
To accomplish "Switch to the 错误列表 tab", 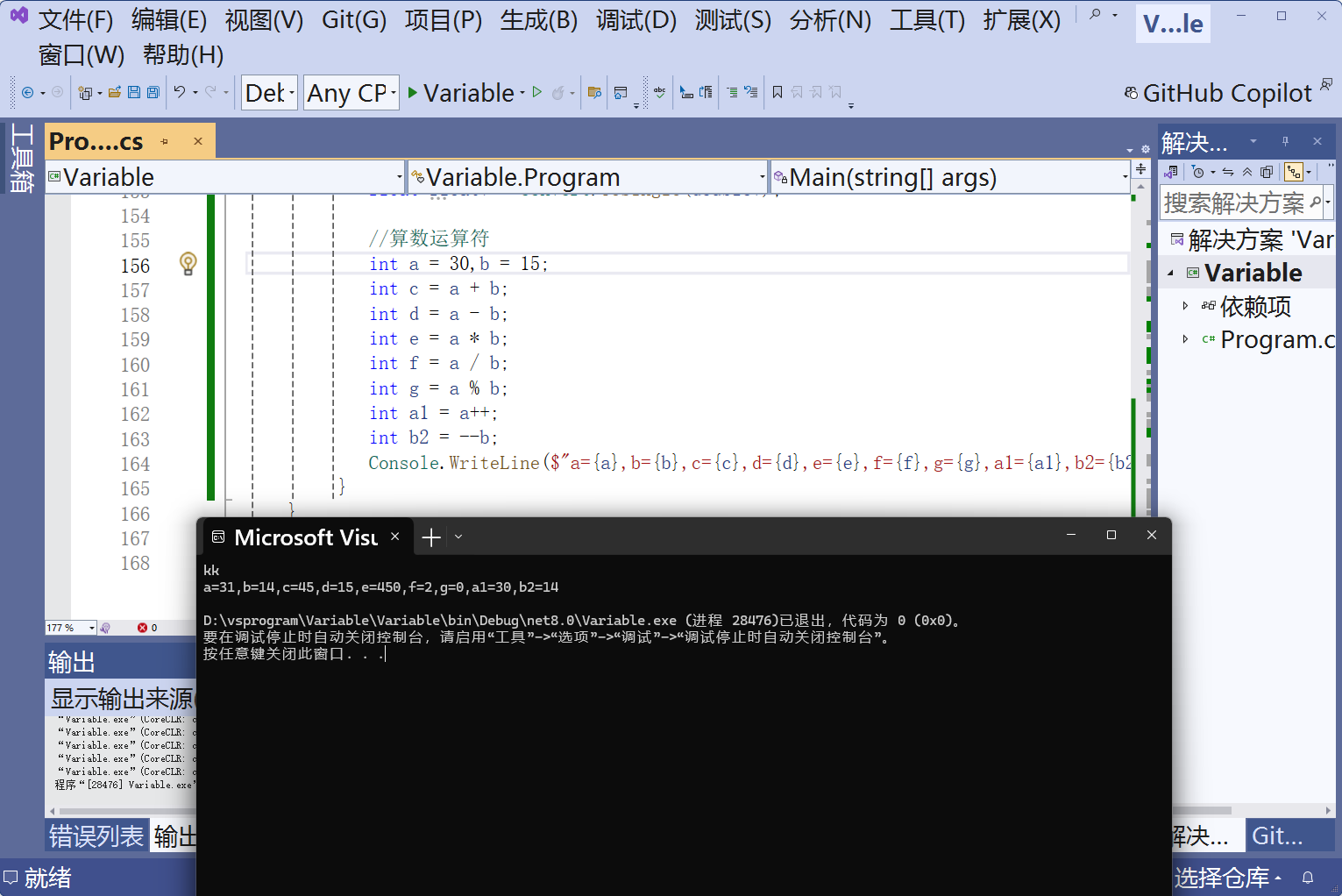I will (x=96, y=836).
